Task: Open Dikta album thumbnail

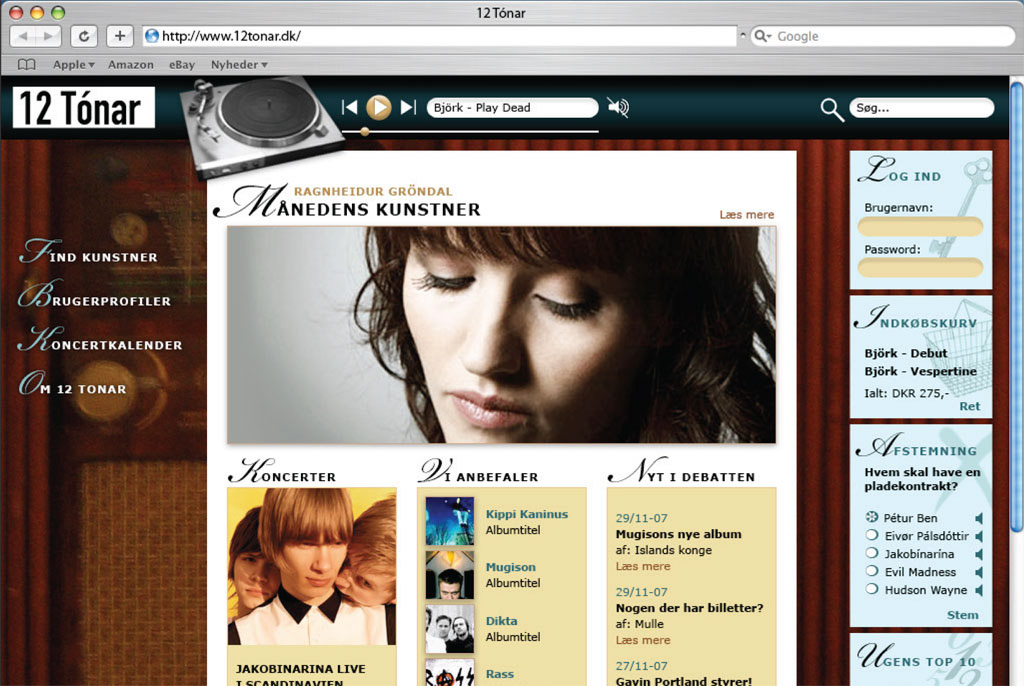Action: [x=450, y=629]
